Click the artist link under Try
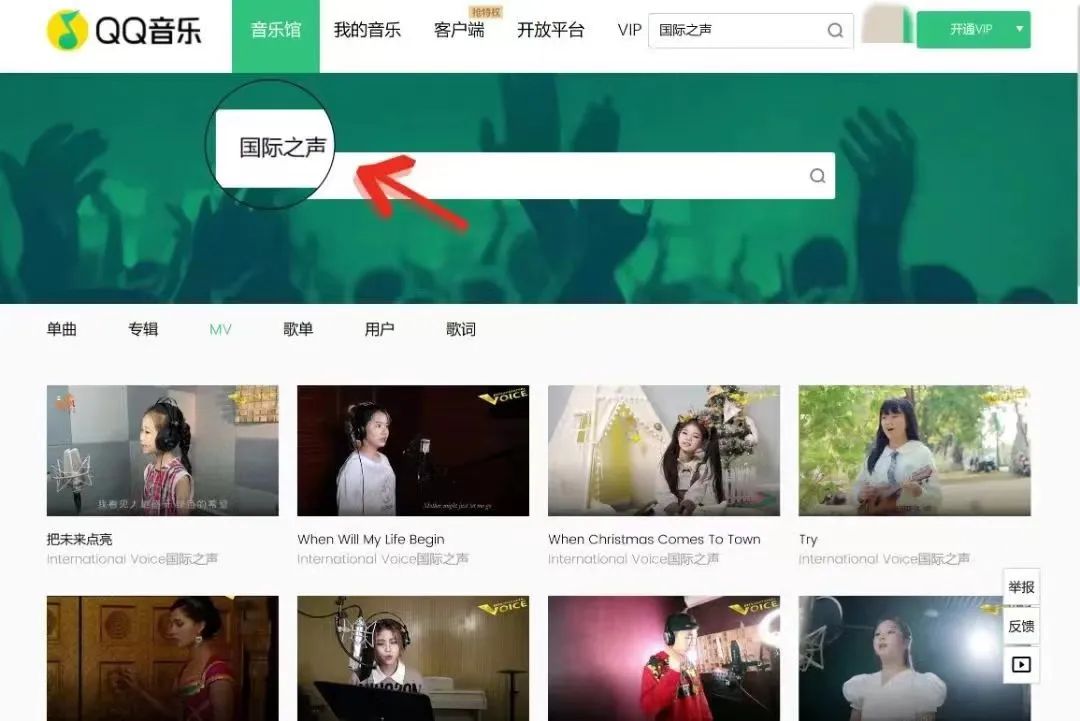This screenshot has height=721, width=1080. (884, 559)
